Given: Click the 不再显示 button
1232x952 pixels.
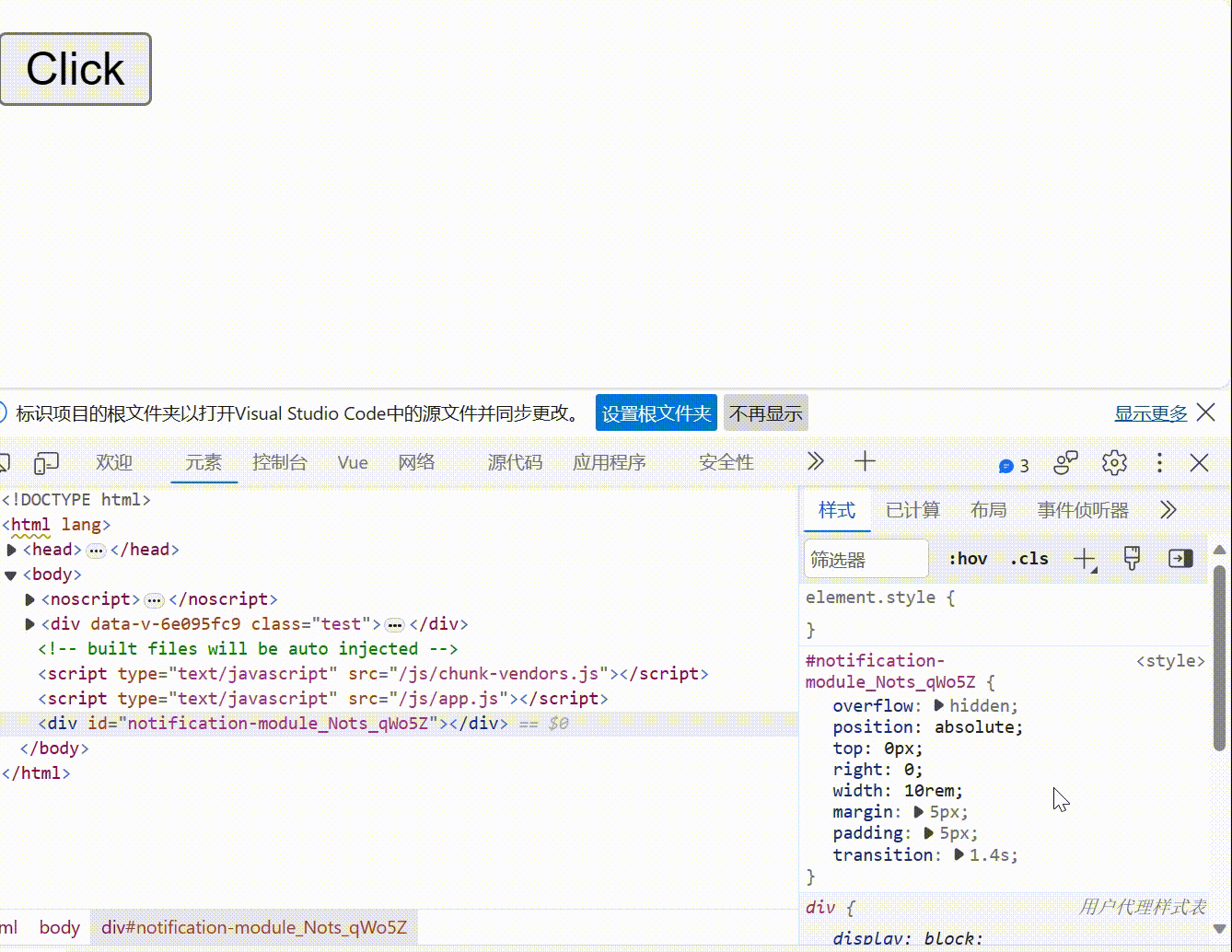Looking at the screenshot, I should pos(766,413).
